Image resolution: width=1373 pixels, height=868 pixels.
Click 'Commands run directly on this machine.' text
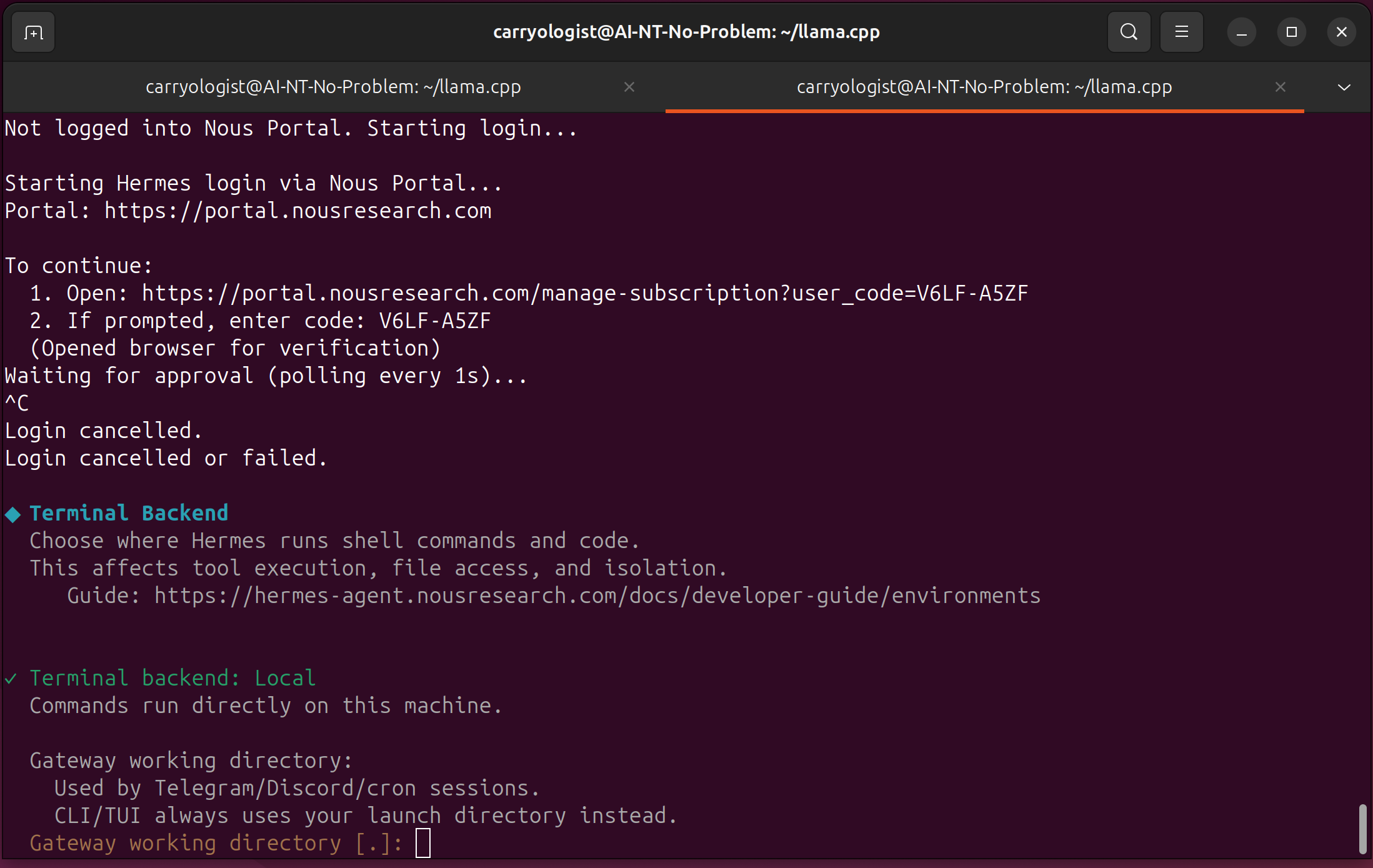tap(266, 706)
